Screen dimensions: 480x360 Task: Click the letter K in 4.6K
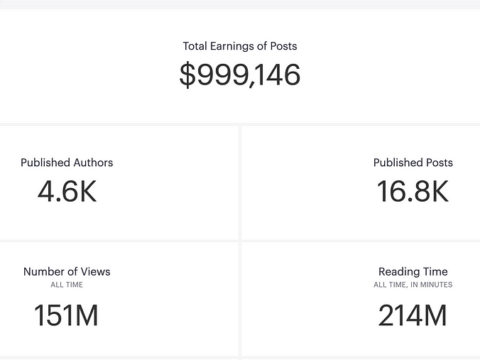88,191
